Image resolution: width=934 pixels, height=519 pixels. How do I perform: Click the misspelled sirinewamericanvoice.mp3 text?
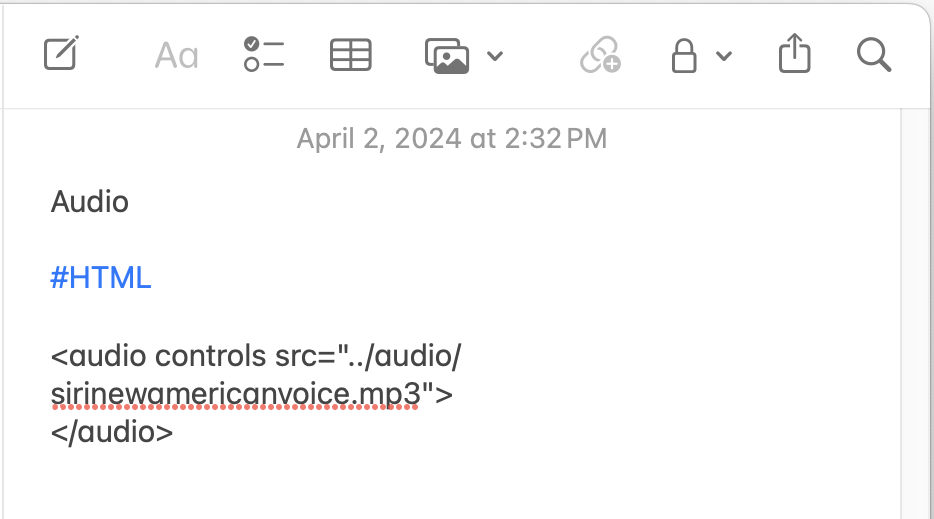236,394
